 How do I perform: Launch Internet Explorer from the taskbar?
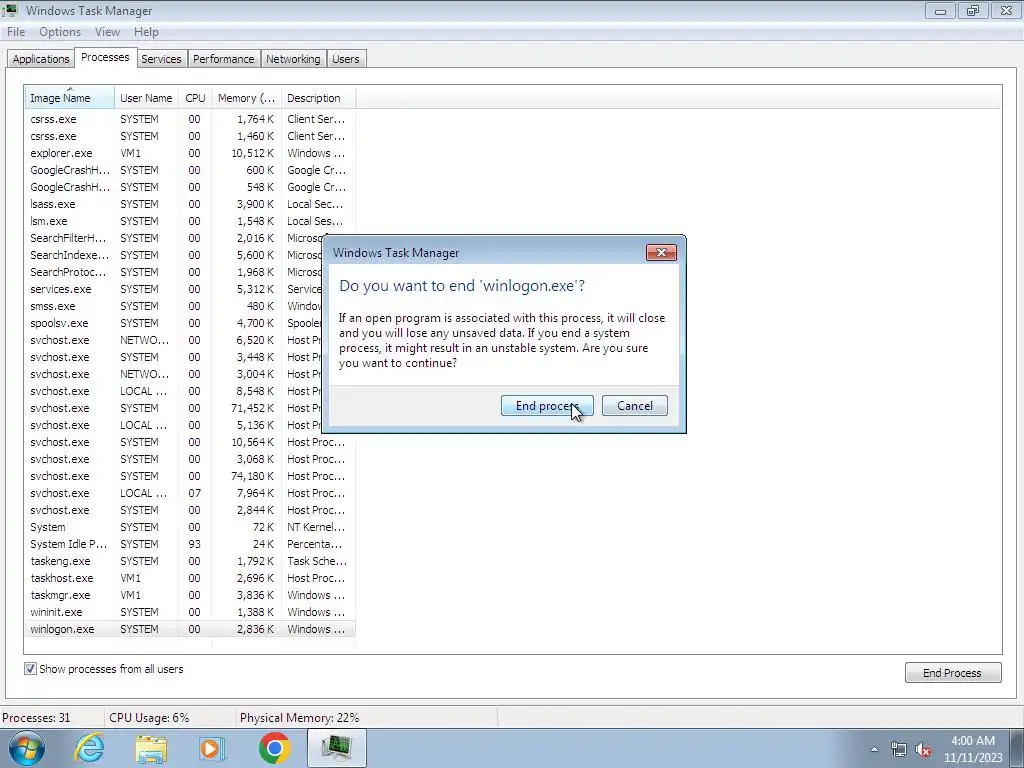[89, 748]
